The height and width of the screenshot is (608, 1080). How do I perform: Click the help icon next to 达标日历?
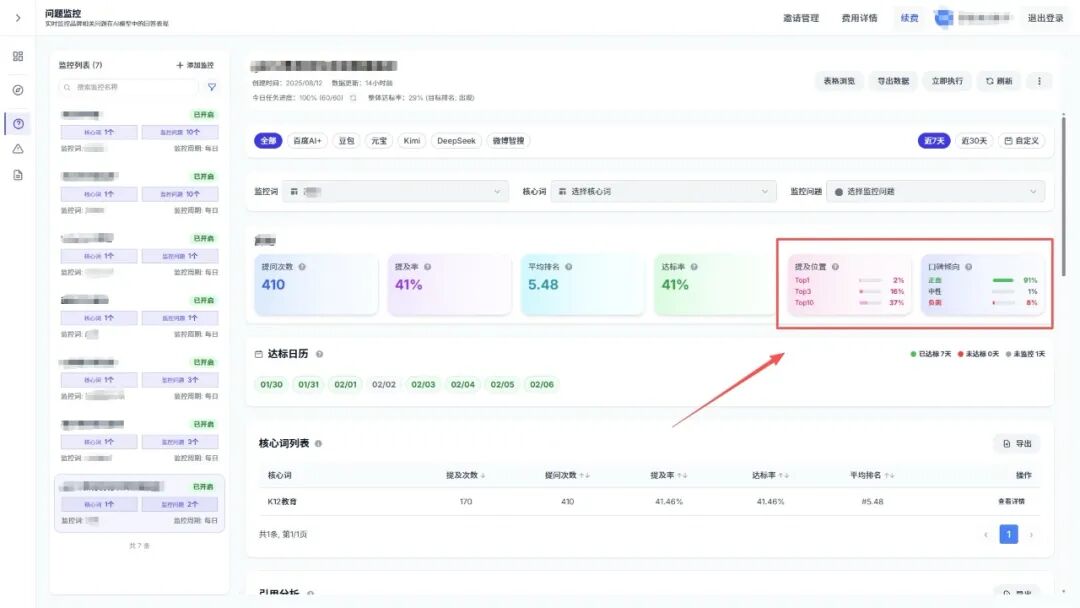[x=319, y=354]
